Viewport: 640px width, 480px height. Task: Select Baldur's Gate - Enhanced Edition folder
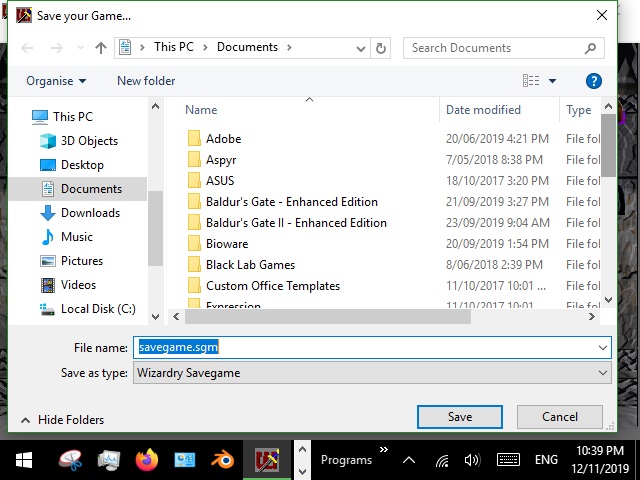point(292,202)
